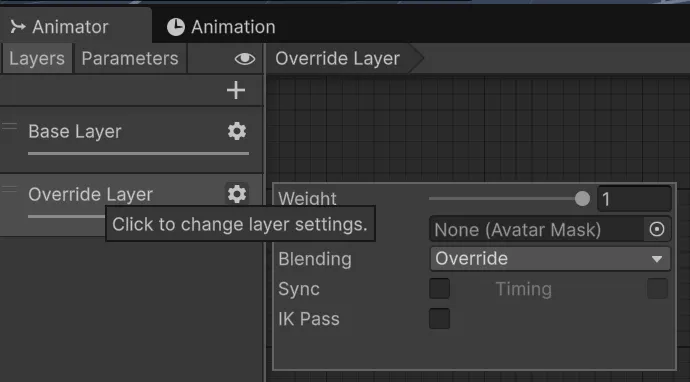Open the Blending Override dropdown
Image resolution: width=690 pixels, height=382 pixels.
550,258
